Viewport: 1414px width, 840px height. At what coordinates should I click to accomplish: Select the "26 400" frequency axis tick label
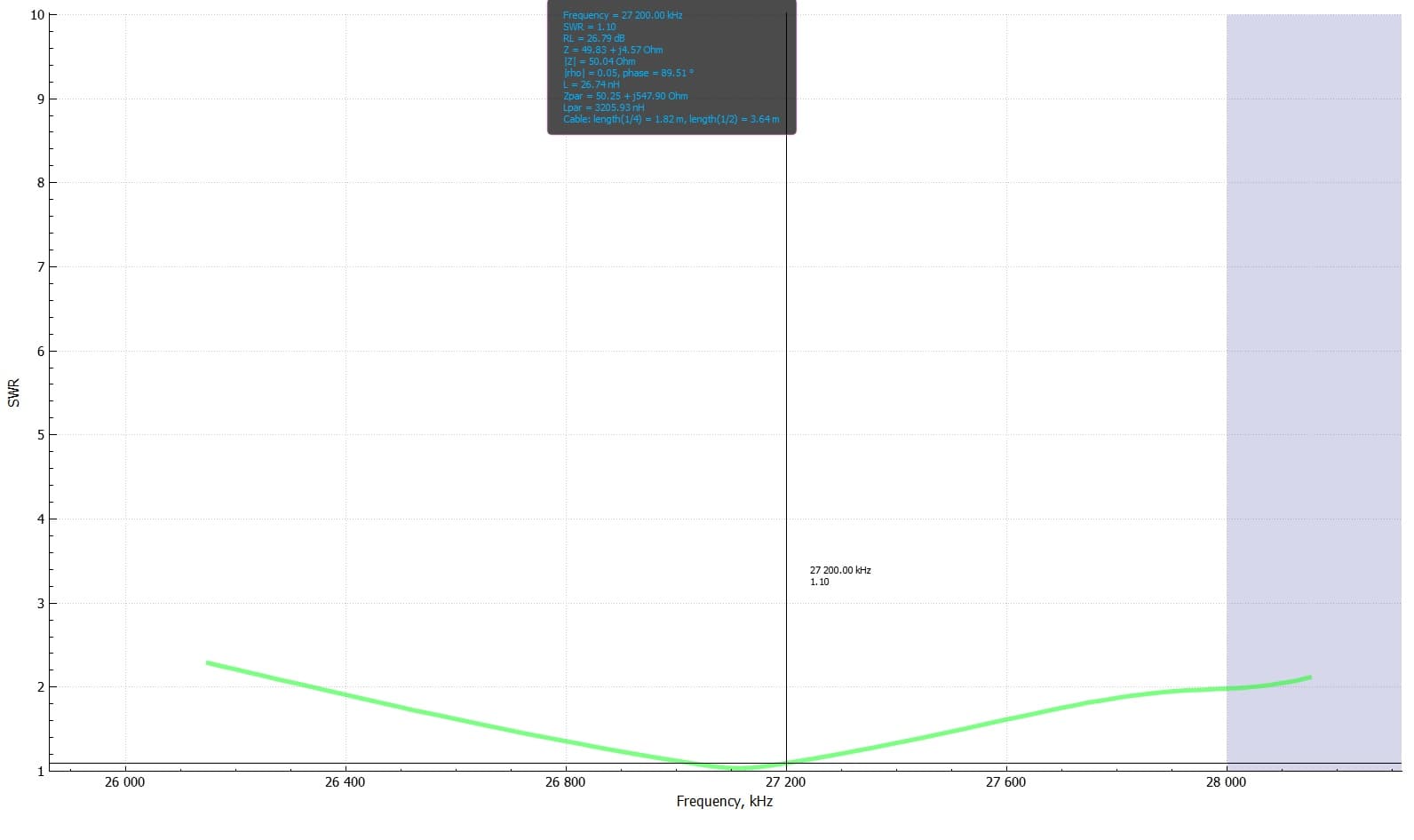(345, 782)
